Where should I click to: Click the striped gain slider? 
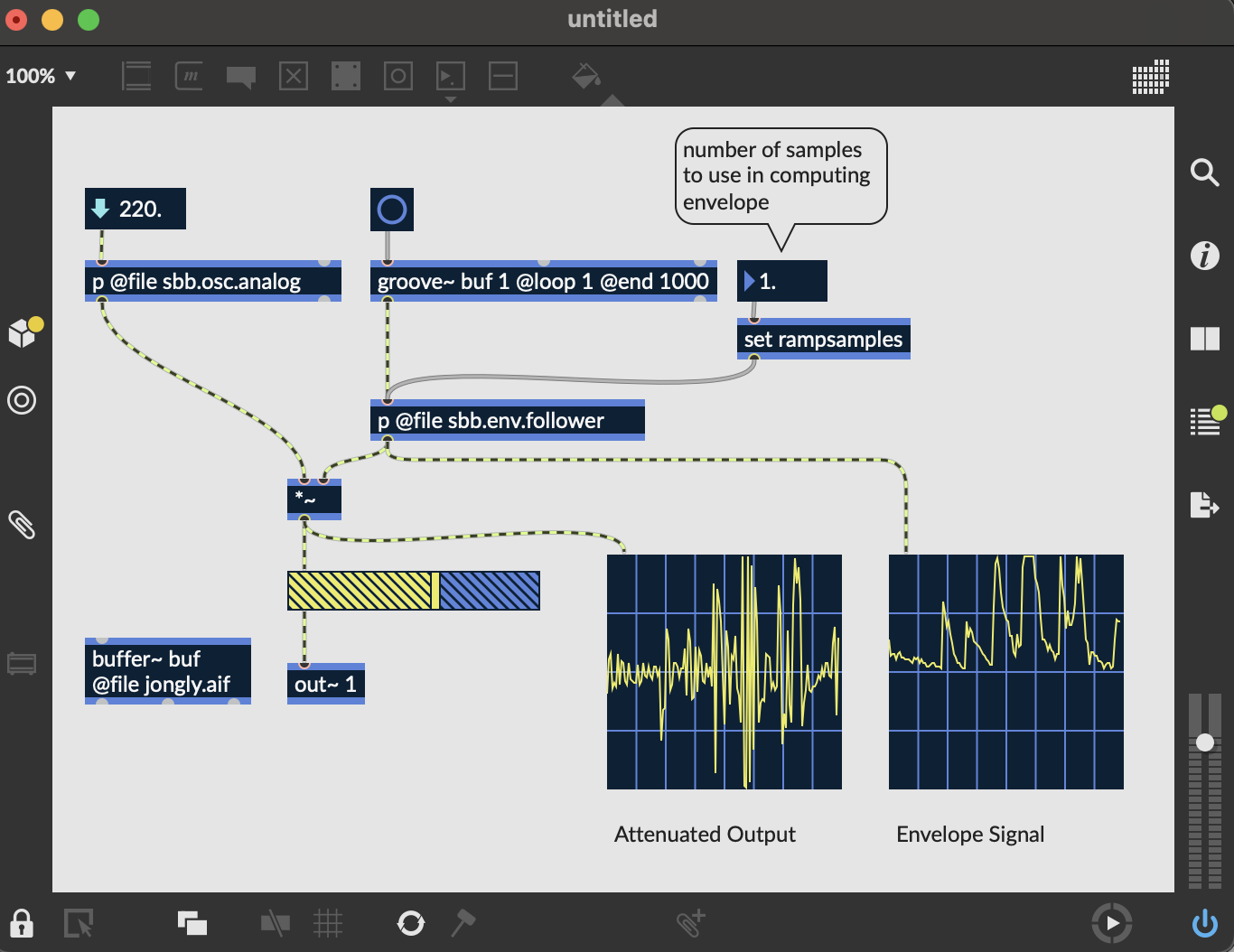click(413, 591)
